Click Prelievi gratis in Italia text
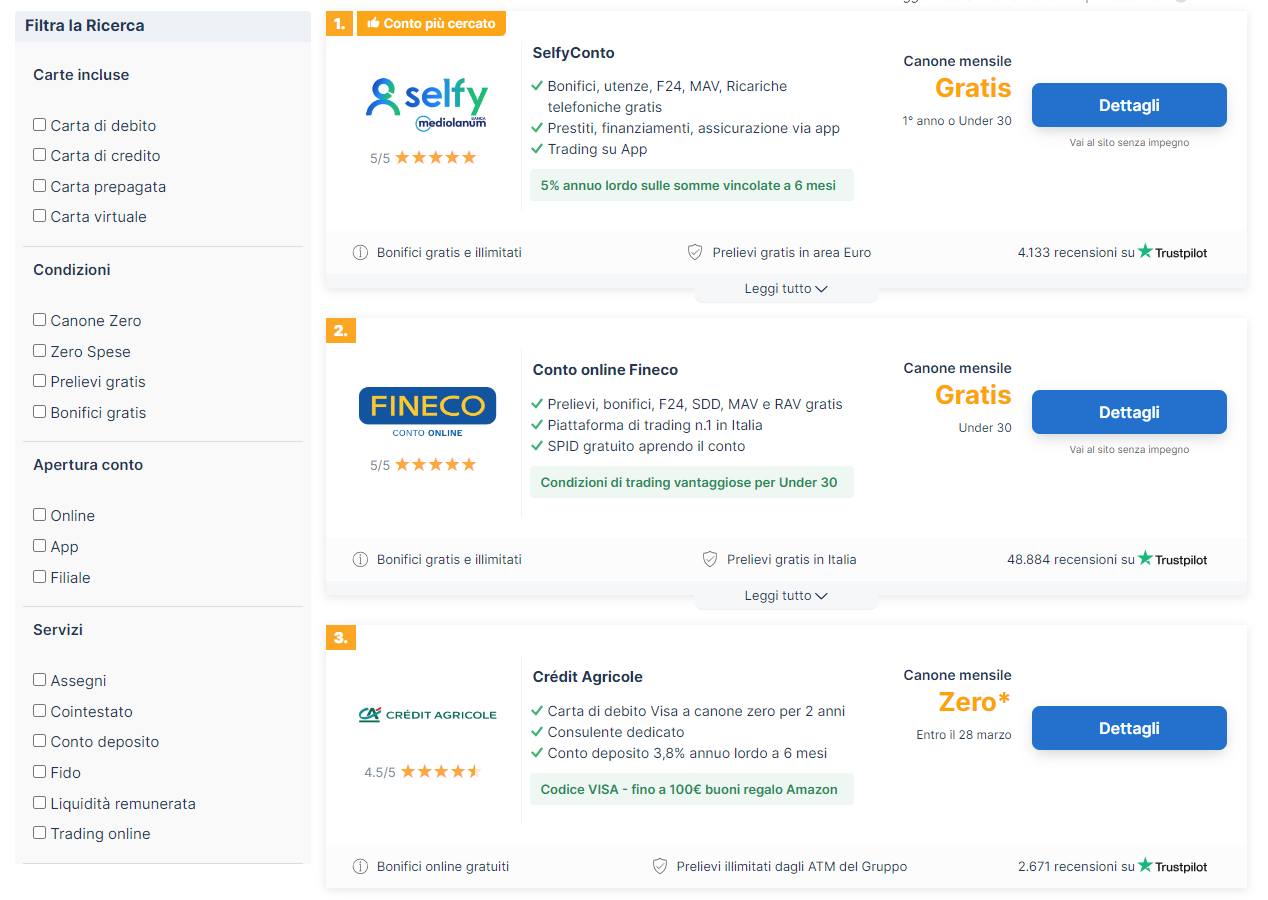Viewport: 1268px width, 900px height. 792,560
